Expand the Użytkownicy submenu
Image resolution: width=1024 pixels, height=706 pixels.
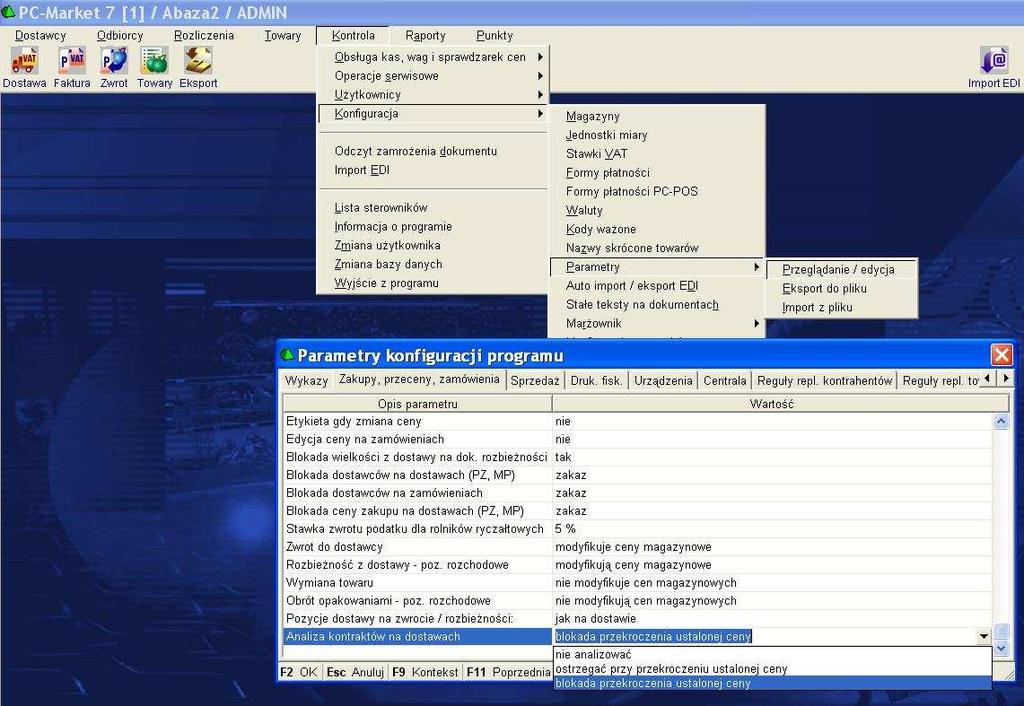[433, 95]
